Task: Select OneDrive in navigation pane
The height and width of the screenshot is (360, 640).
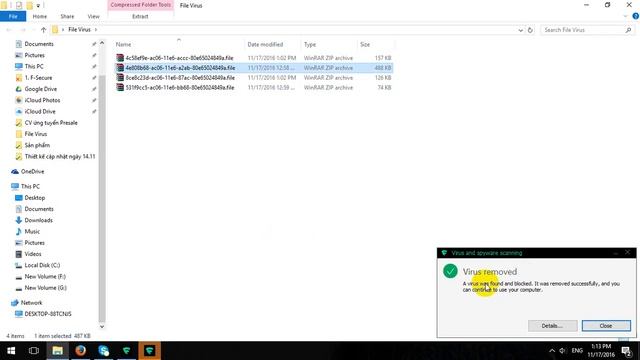Action: [x=32, y=171]
